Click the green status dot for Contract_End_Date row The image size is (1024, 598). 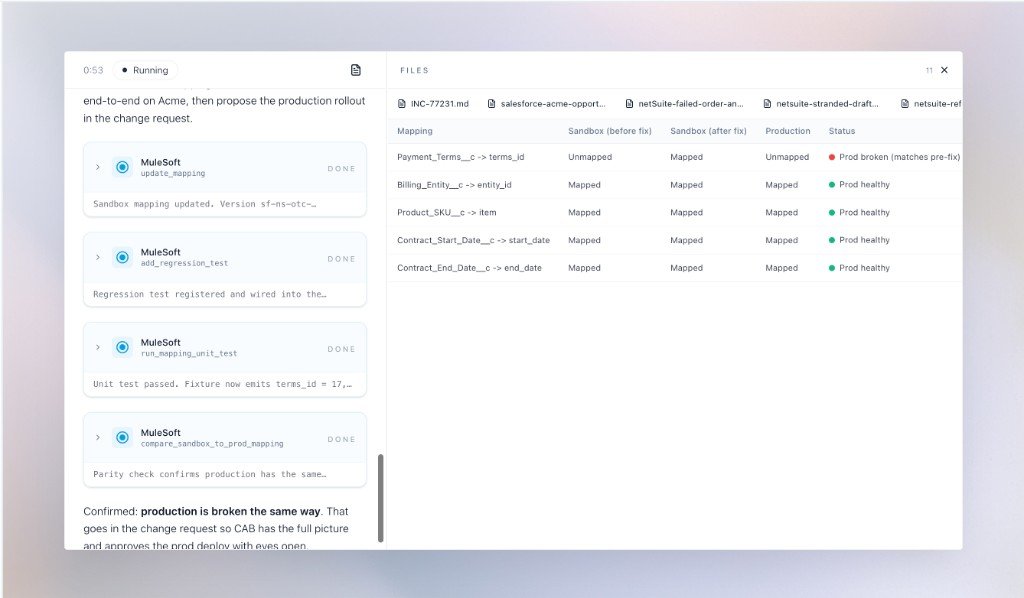(832, 268)
